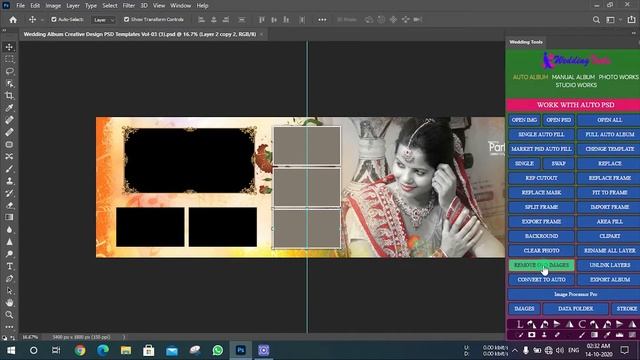
Task: Align right edges in options bar
Action: tap(226, 20)
